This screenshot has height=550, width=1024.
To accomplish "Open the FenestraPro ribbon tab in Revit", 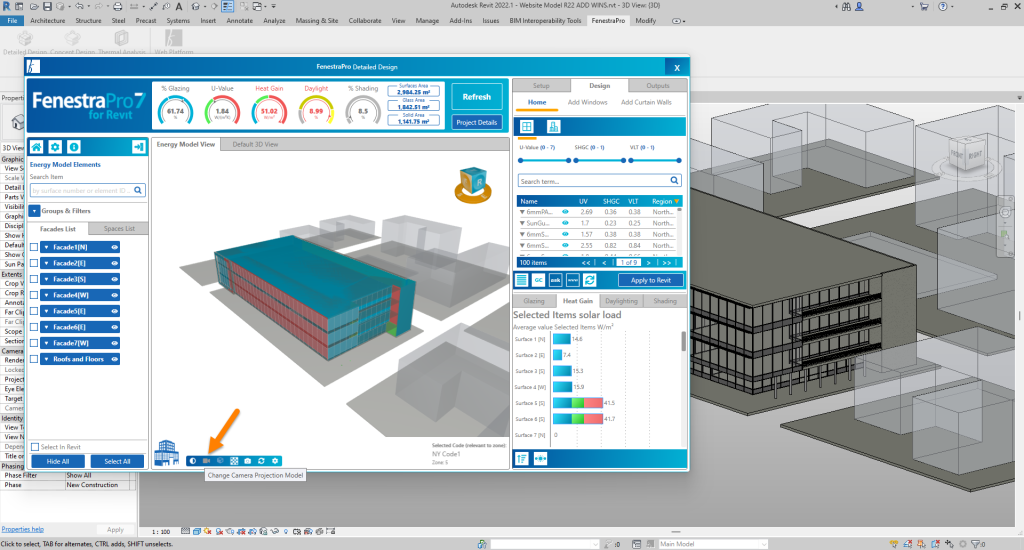I will coord(608,21).
